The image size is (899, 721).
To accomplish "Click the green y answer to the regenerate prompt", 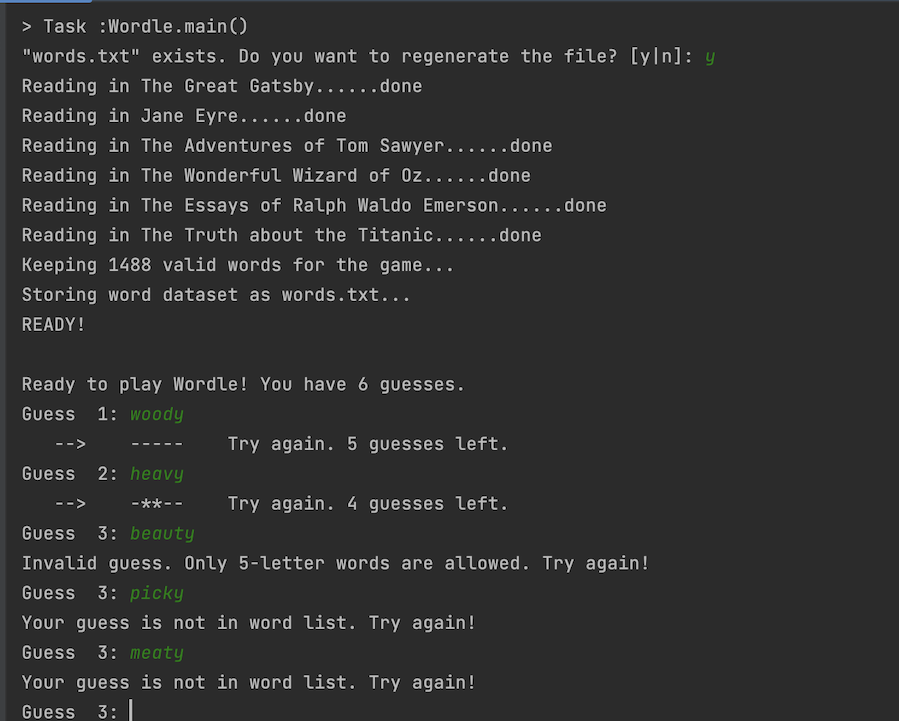I will coord(710,56).
